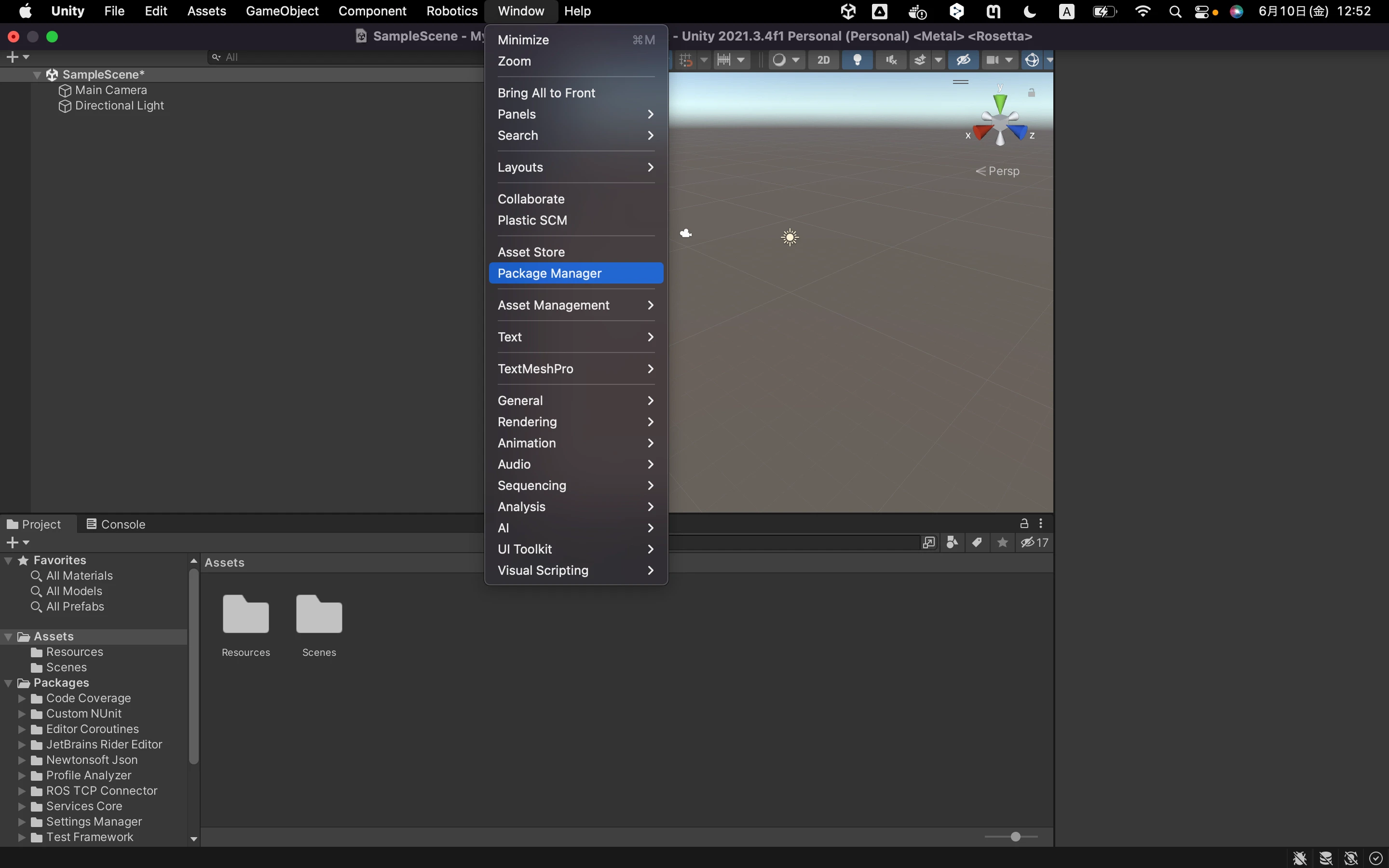The image size is (1389, 868).
Task: Click open in Search window icon
Action: (x=929, y=542)
